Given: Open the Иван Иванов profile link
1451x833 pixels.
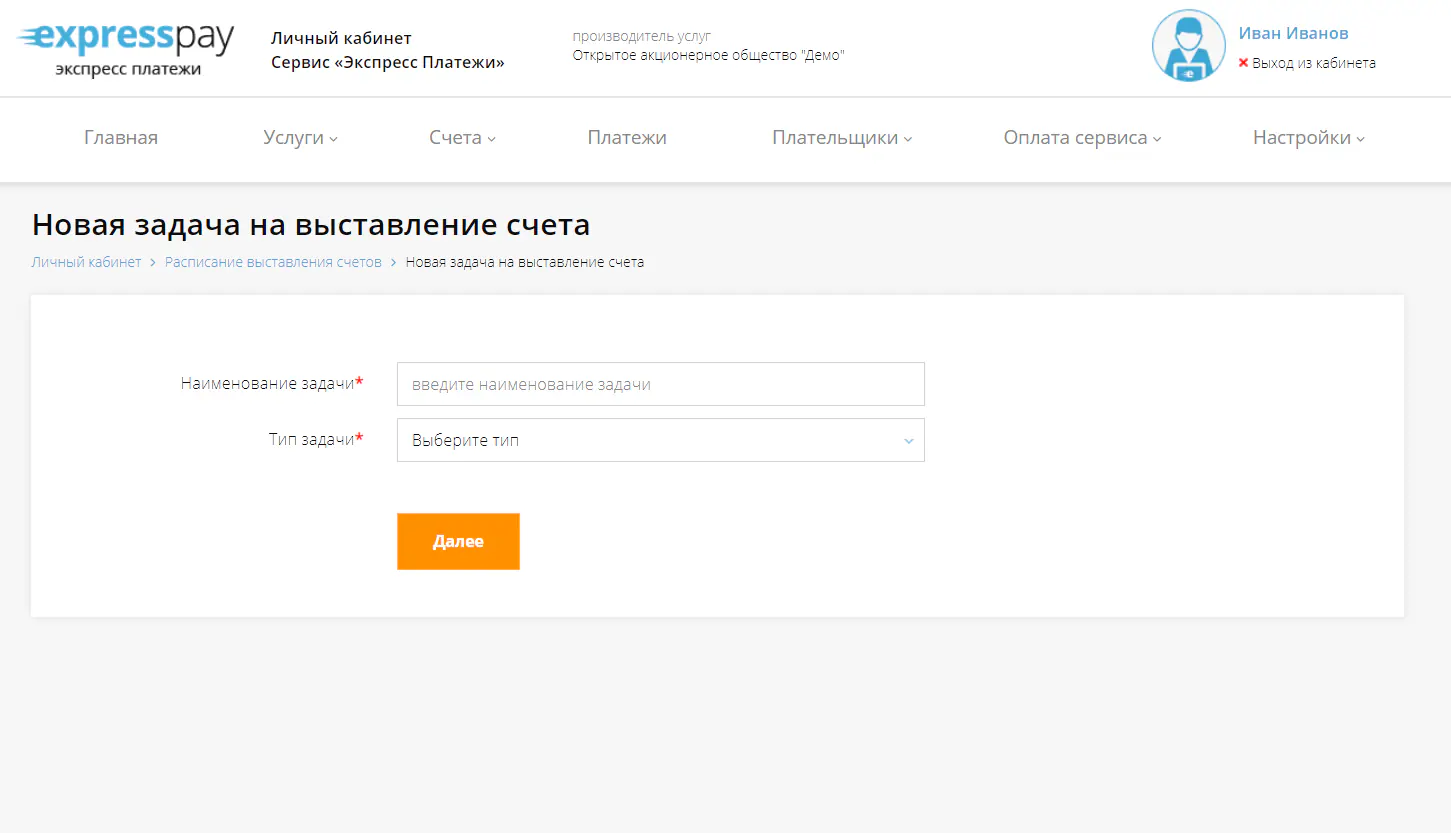Looking at the screenshot, I should 1293,33.
